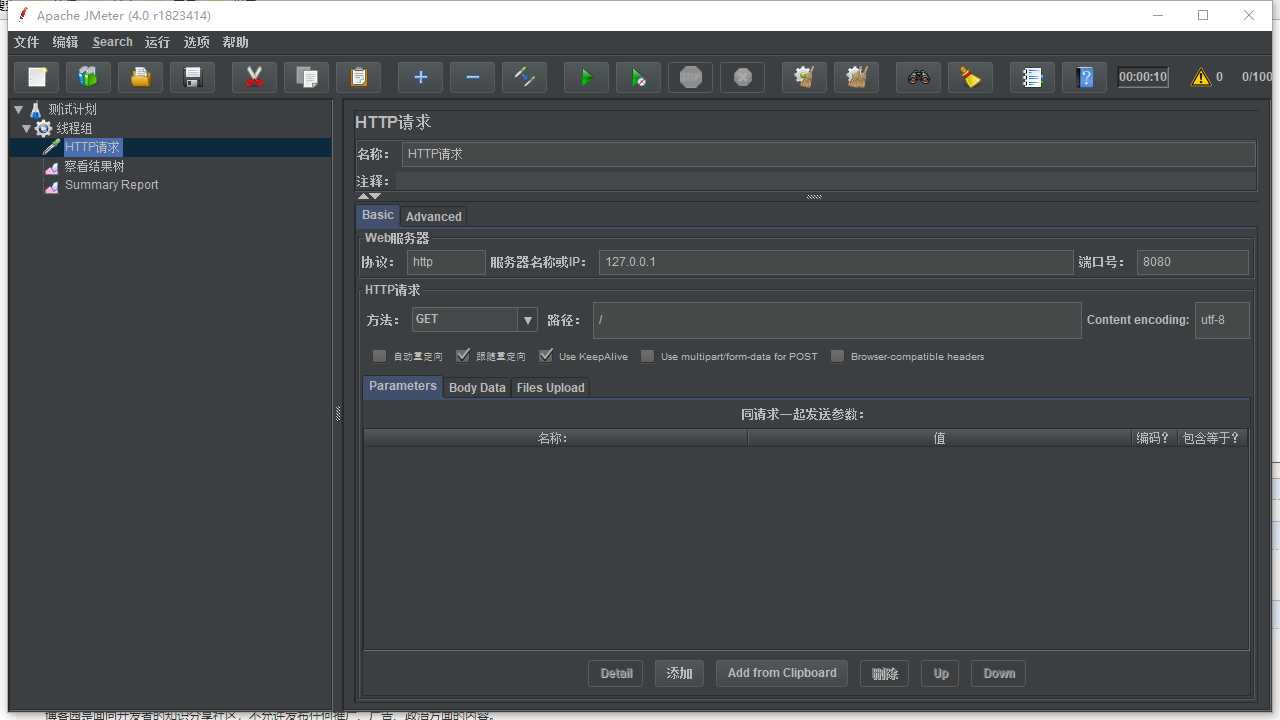Select the Summary Report tree item
The height and width of the screenshot is (720, 1280).
(x=111, y=185)
